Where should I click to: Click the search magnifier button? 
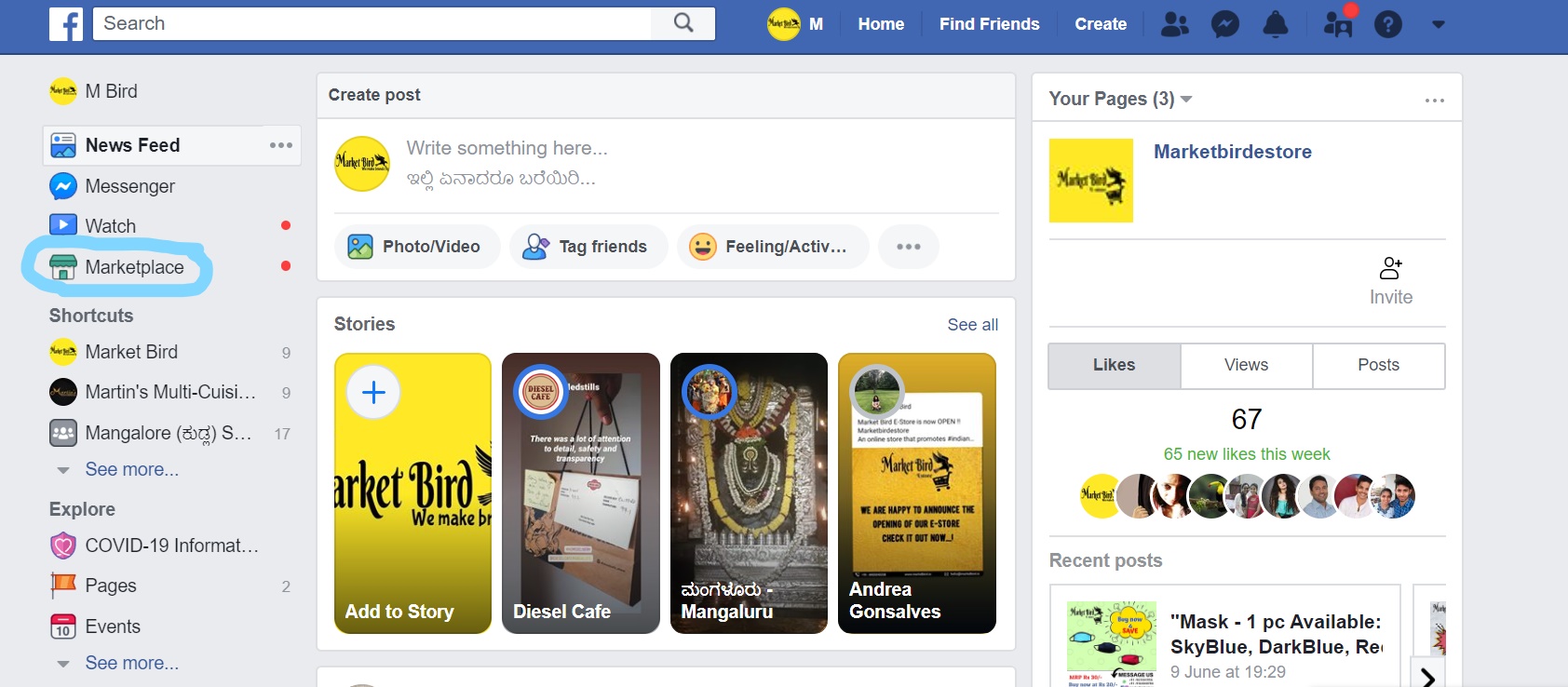tap(683, 23)
